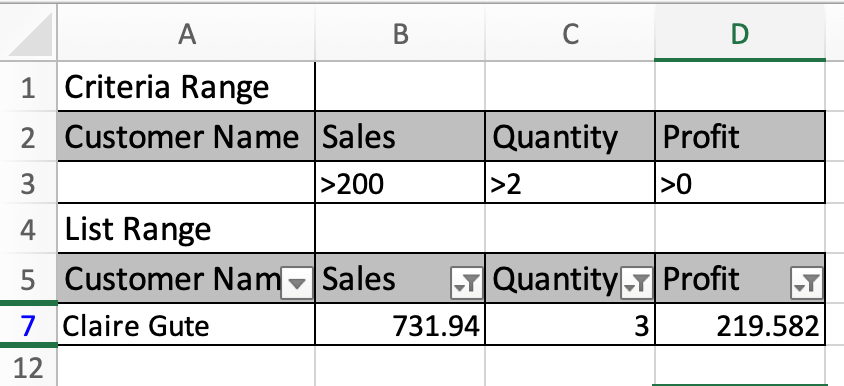The height and width of the screenshot is (386, 844).
Task: Select the 219.582 profit cell
Action: tap(740, 325)
